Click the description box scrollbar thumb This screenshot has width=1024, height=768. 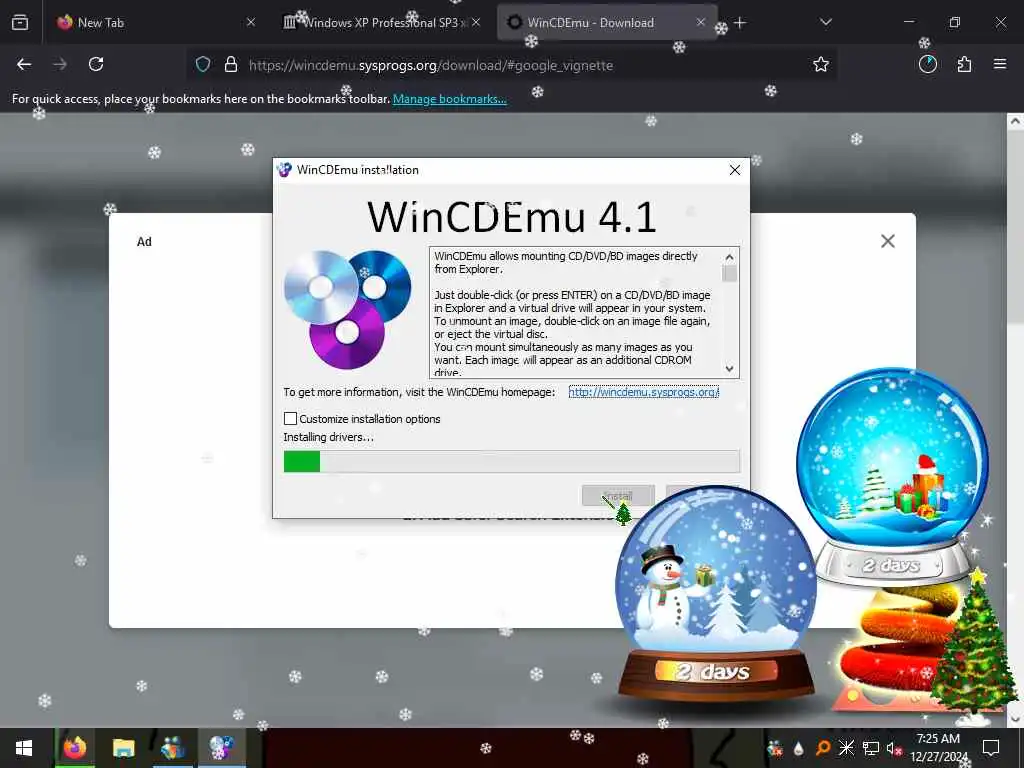(x=729, y=273)
